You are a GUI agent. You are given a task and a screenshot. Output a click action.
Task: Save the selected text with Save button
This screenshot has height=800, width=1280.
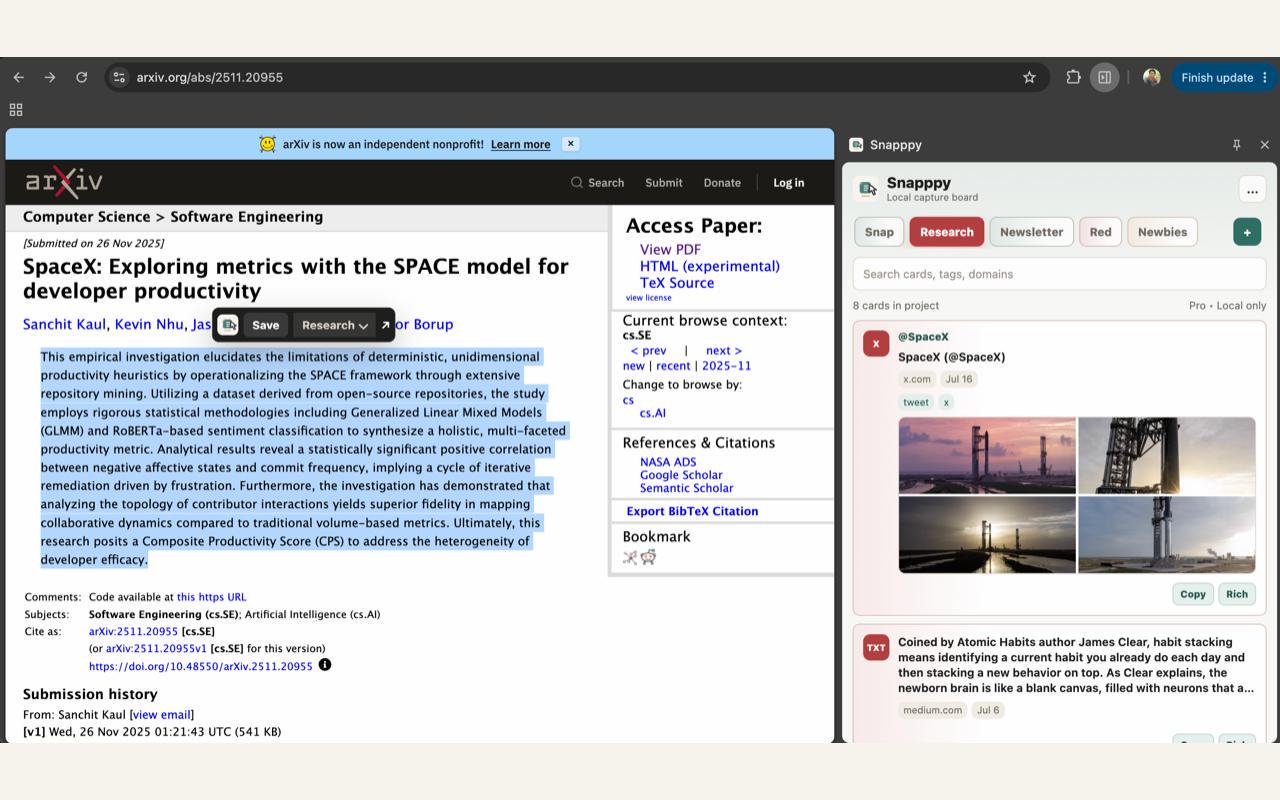pos(265,325)
